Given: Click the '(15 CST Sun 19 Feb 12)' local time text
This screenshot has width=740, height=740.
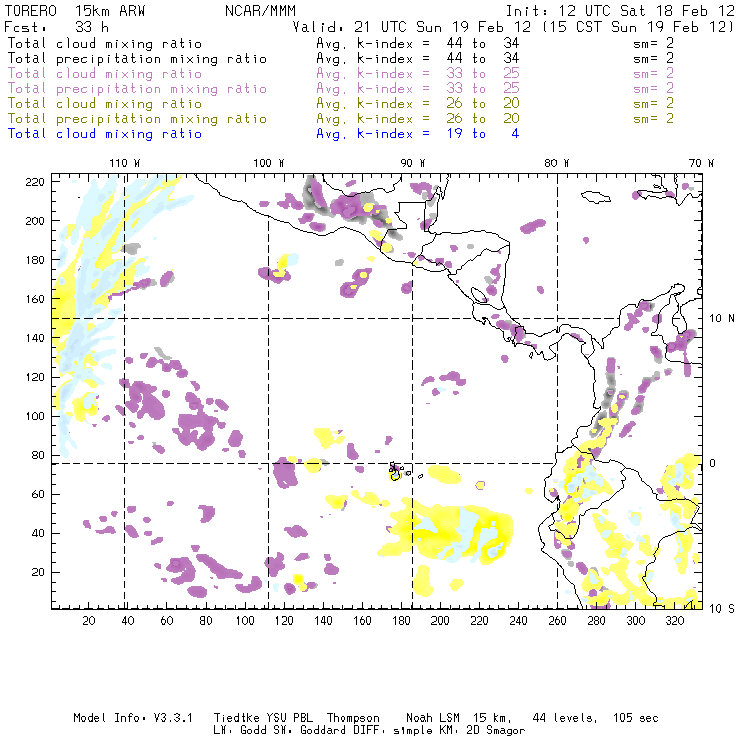Looking at the screenshot, I should [x=638, y=27].
